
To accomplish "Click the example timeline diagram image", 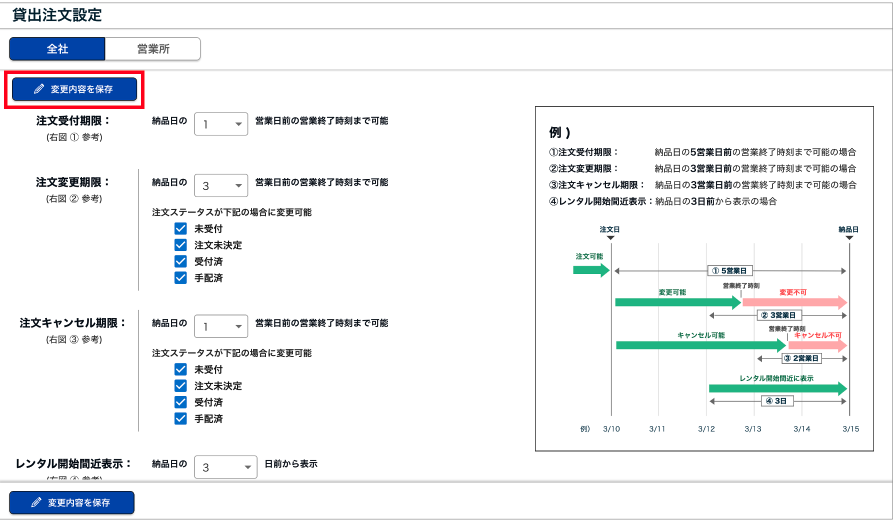I will [710, 278].
